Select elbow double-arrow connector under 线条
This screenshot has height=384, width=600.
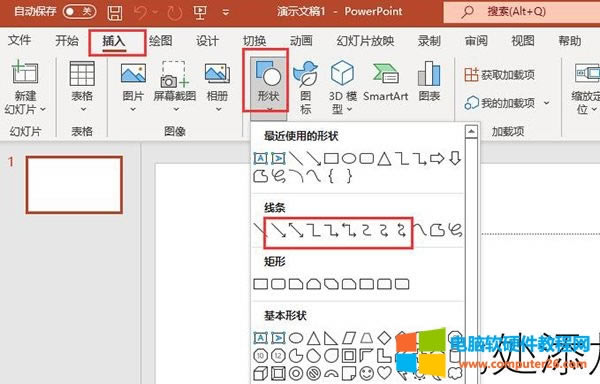pos(349,230)
